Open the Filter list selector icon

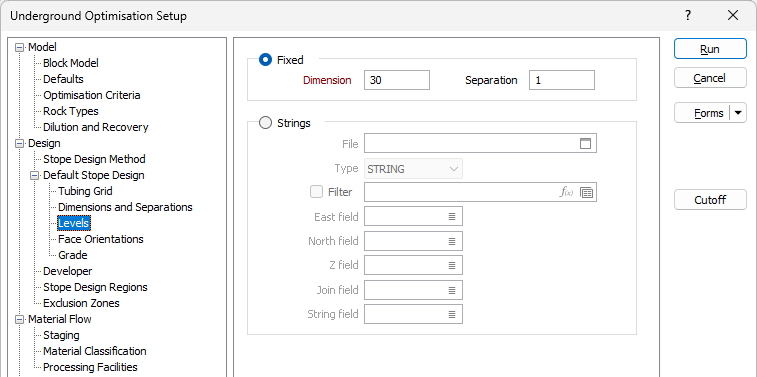point(586,192)
